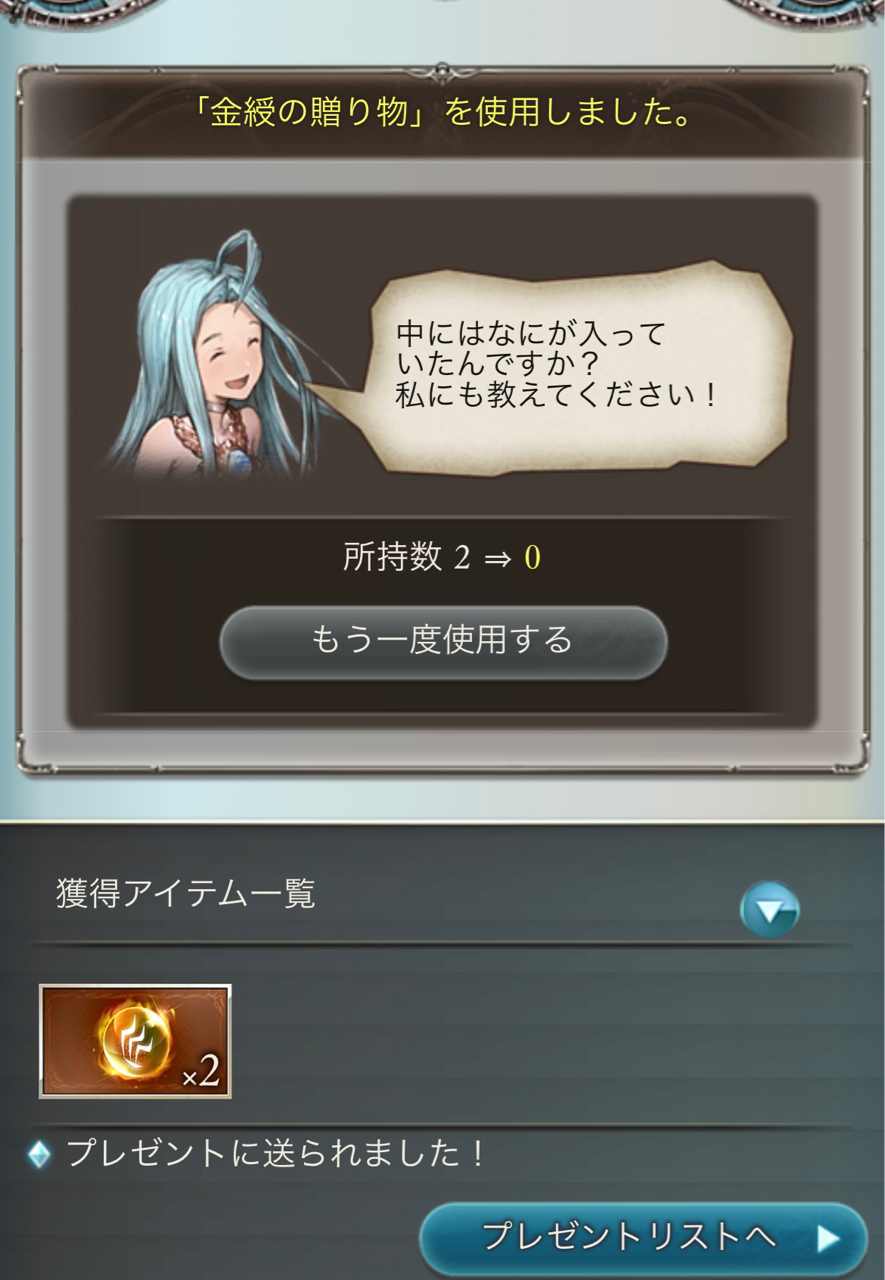Collapse the 獲得アイテム一覧 list with blue arrow
This screenshot has width=885, height=1280.
tap(769, 909)
